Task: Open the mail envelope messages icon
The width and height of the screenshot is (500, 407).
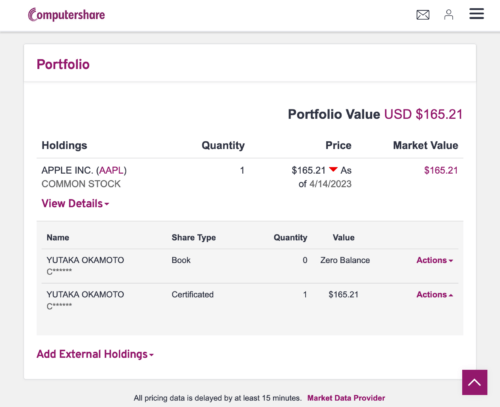Action: point(423,15)
